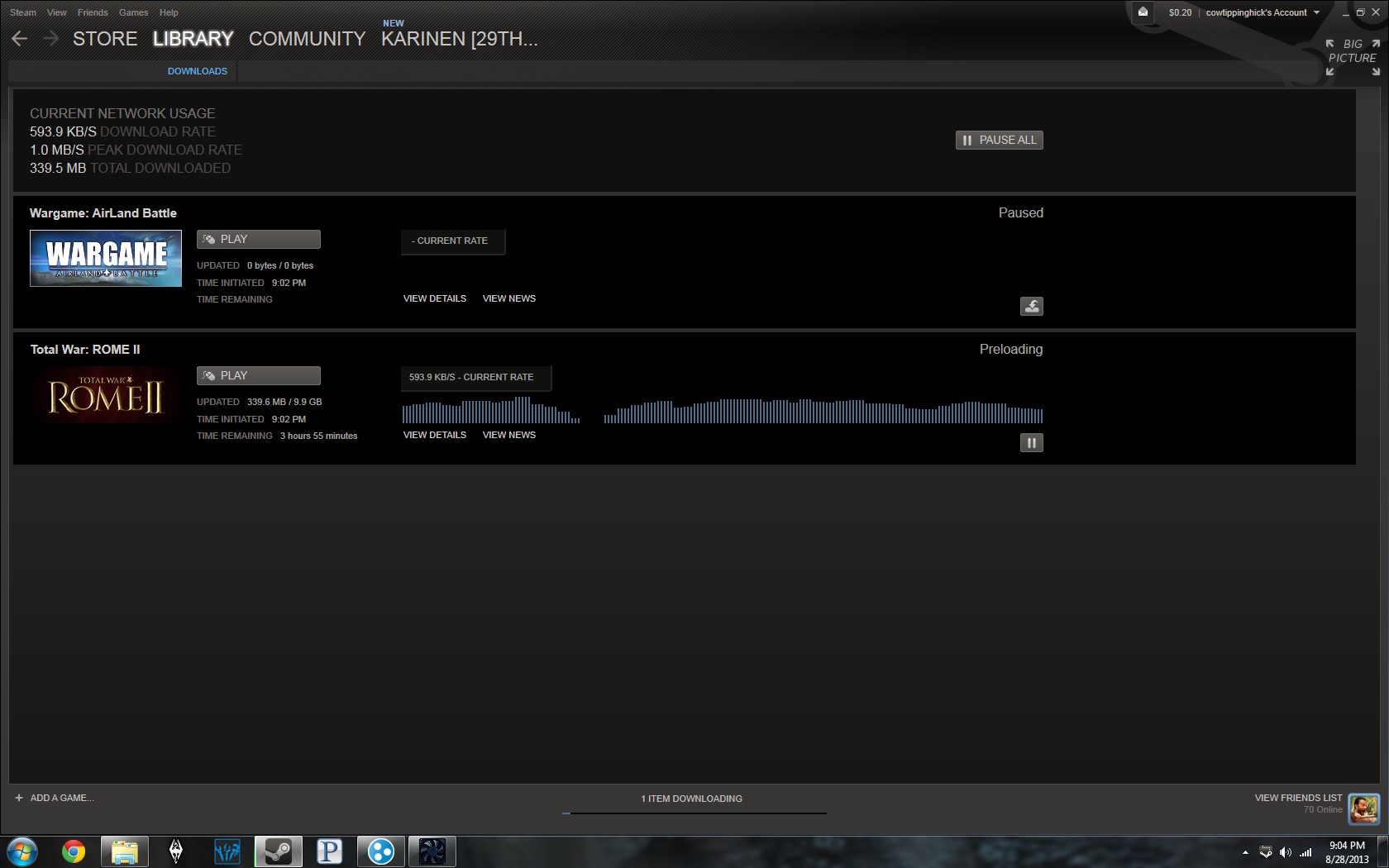Click the 339.6 MB / 9.9 GB text
Viewport: 1389px width, 868px height.
coord(284,402)
